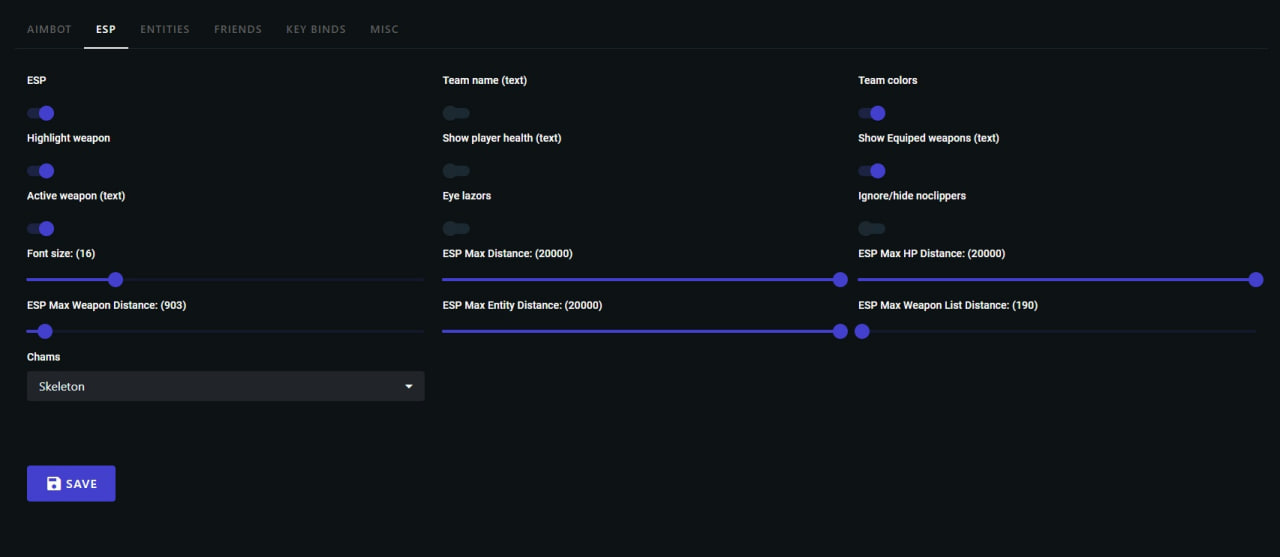Enable the Team name (text) toggle
This screenshot has height=557, width=1280.
pos(456,113)
